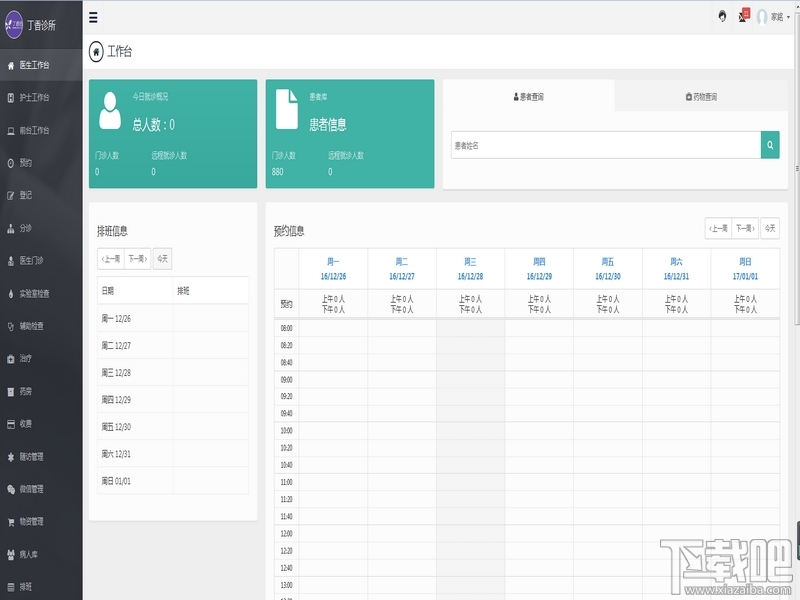Click the 预约 clock icon
This screenshot has height=600, width=800.
tap(11, 163)
